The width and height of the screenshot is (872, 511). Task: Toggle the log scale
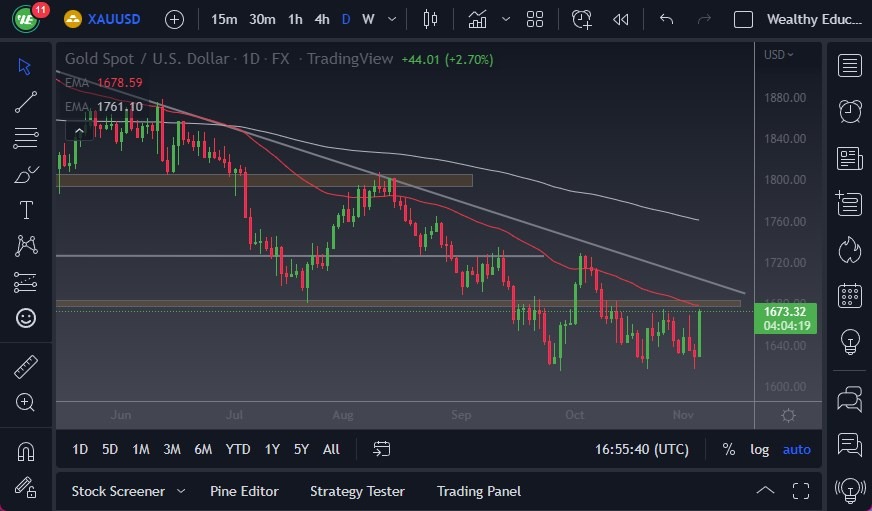pos(760,449)
